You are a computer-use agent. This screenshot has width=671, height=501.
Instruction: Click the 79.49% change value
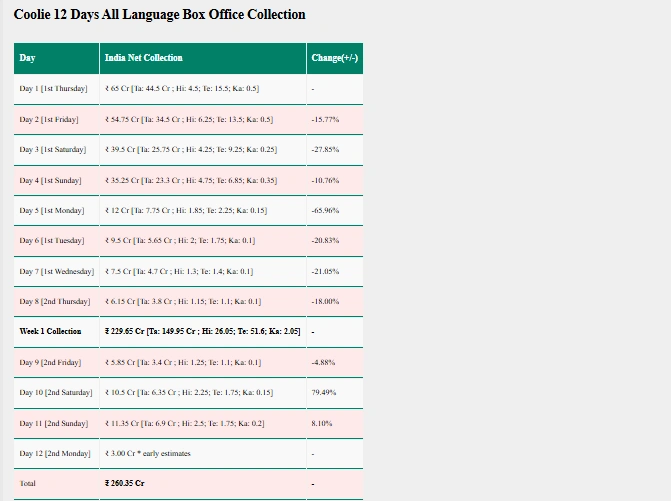pos(324,393)
